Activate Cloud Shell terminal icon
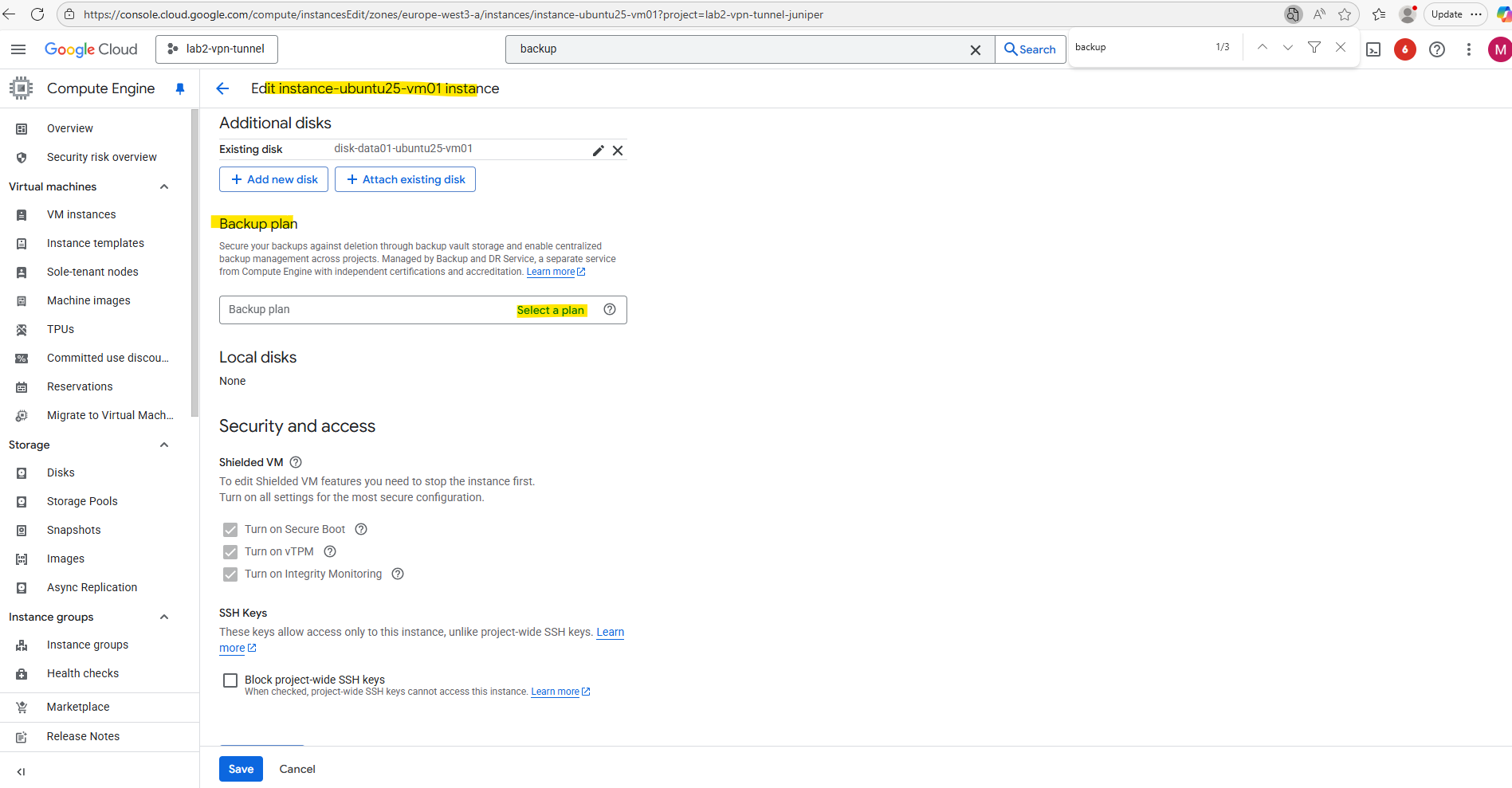The height and width of the screenshot is (788, 1512). click(1373, 49)
